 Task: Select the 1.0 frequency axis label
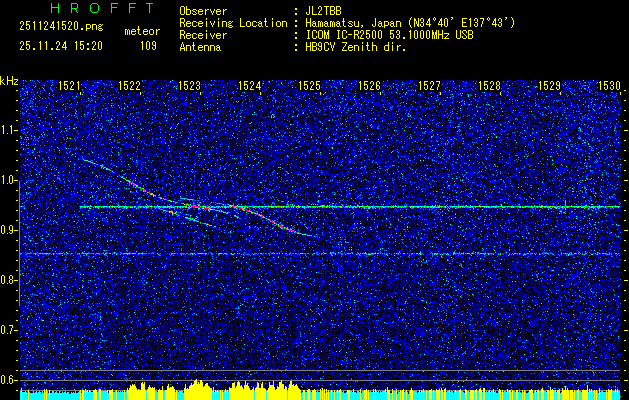point(9,180)
